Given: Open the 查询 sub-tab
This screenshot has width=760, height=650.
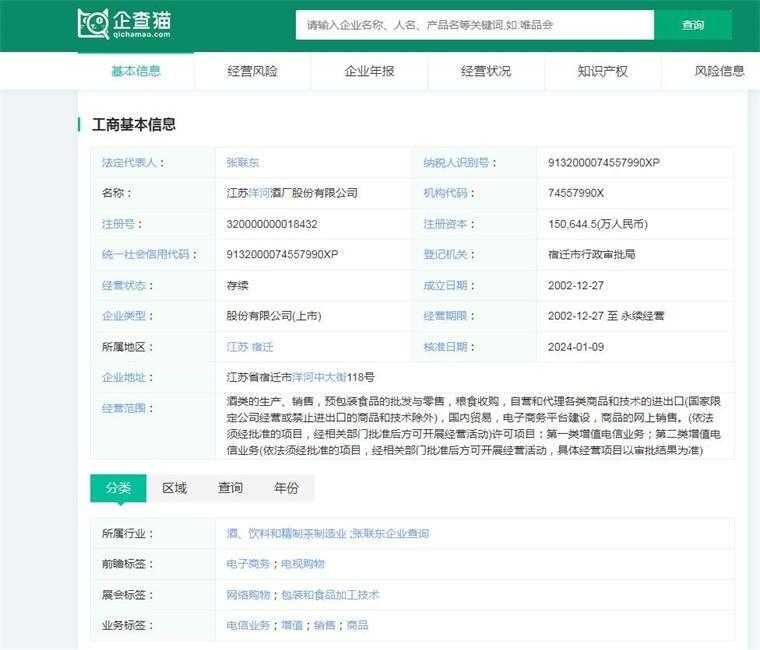Looking at the screenshot, I should tap(230, 488).
